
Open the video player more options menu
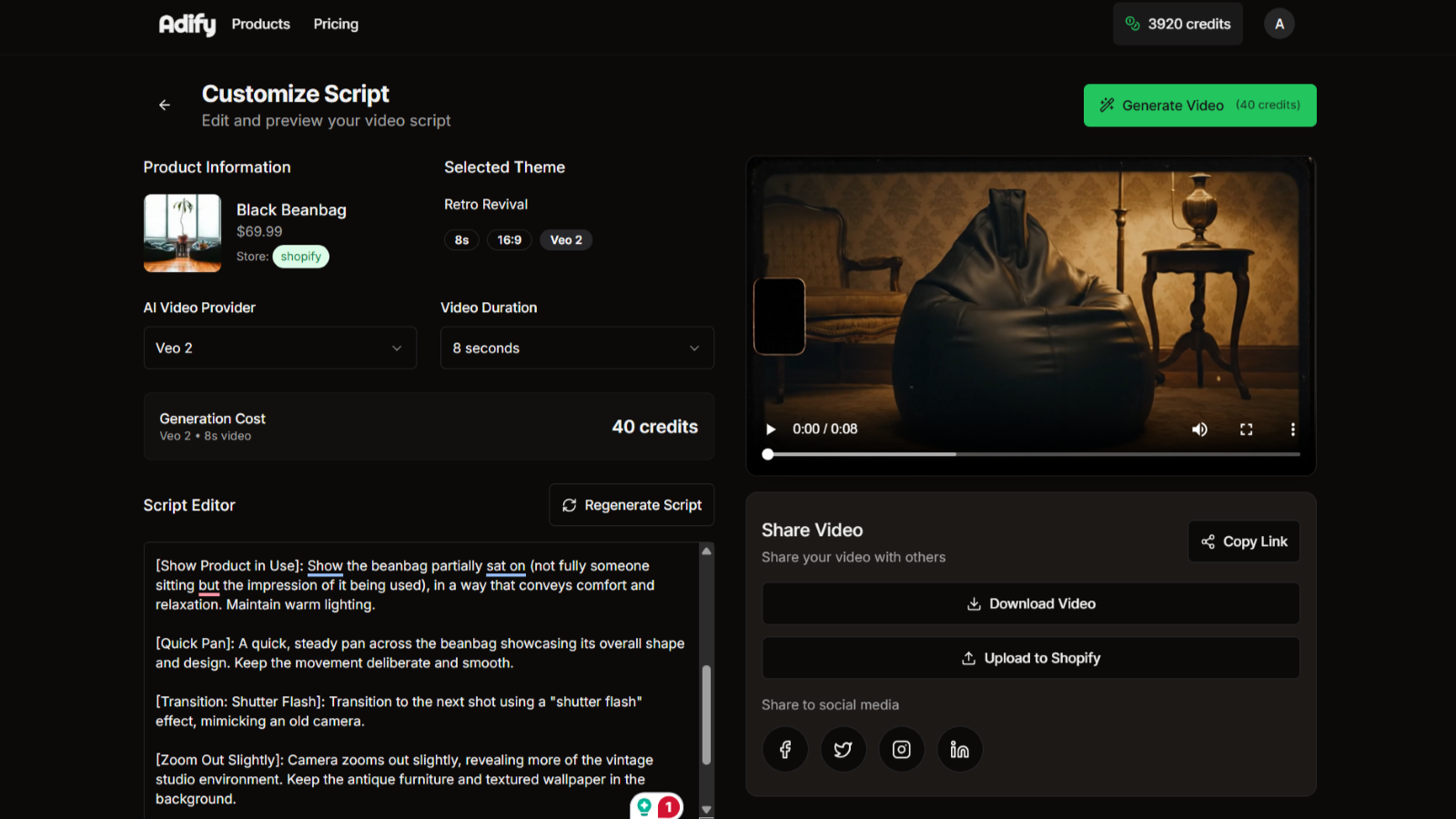[x=1292, y=430]
